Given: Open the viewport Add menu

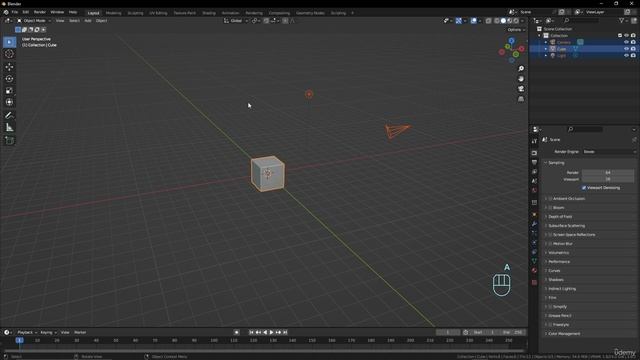Looking at the screenshot, I should point(88,20).
